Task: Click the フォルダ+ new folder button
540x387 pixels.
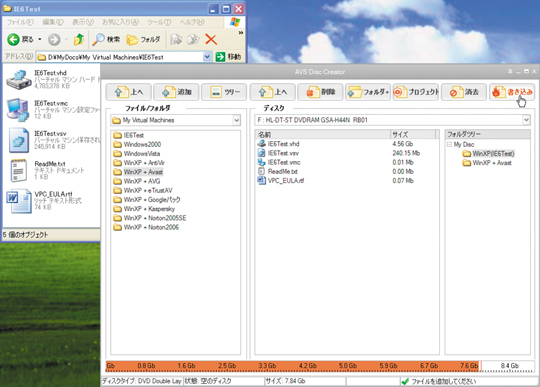Action: (x=368, y=92)
